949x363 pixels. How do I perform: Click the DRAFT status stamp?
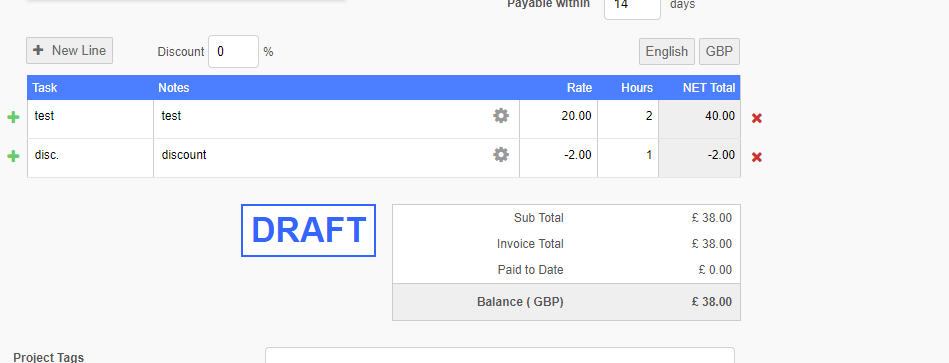point(309,231)
